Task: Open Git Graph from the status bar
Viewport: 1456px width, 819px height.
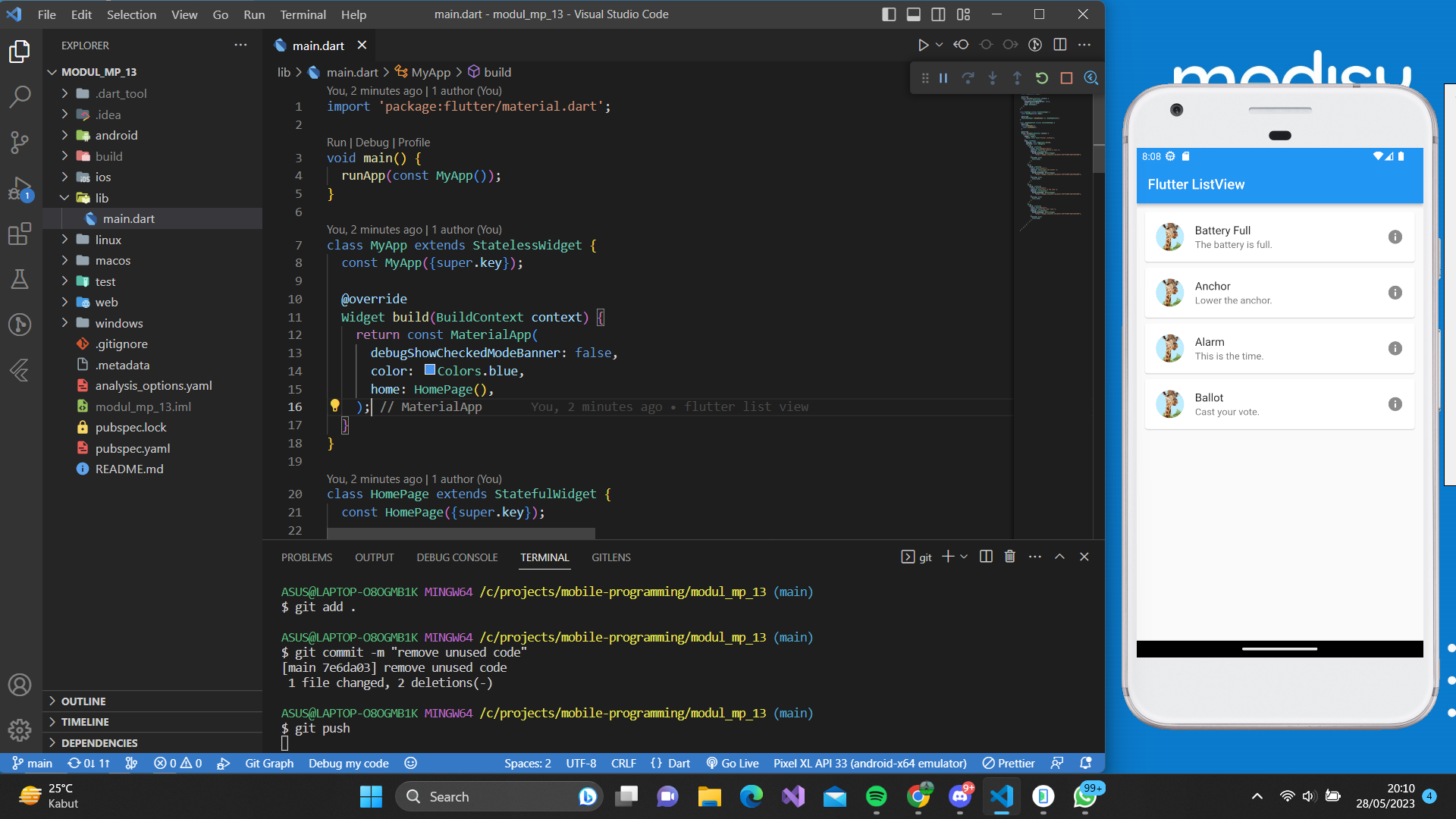Action: [x=268, y=763]
